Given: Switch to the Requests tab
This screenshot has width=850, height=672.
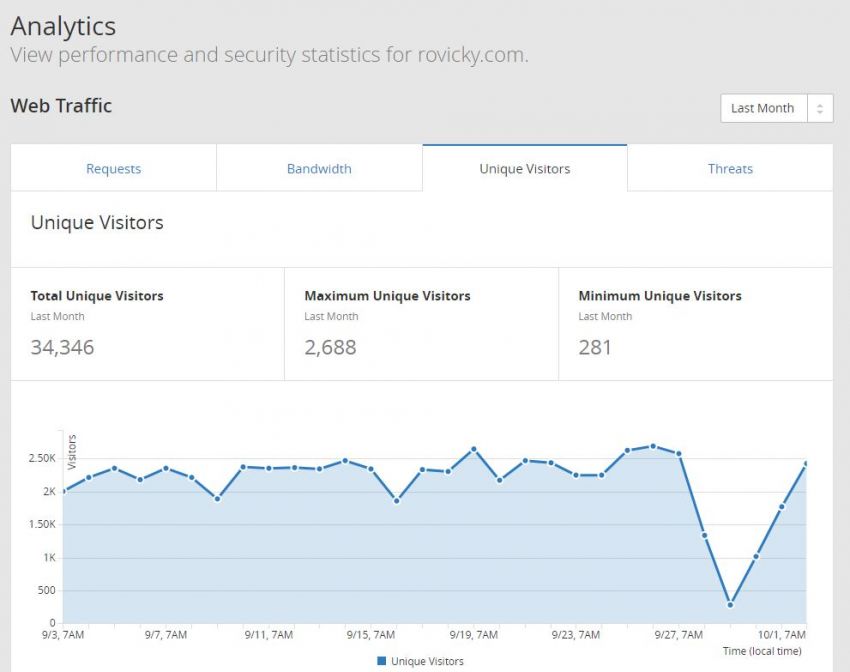Looking at the screenshot, I should [113, 169].
